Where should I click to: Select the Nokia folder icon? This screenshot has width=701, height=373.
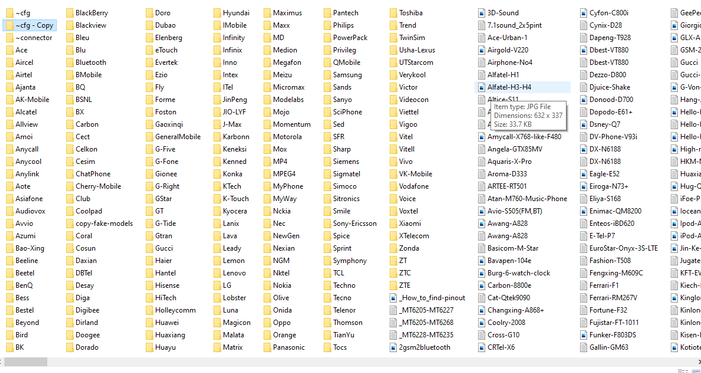[267, 285]
